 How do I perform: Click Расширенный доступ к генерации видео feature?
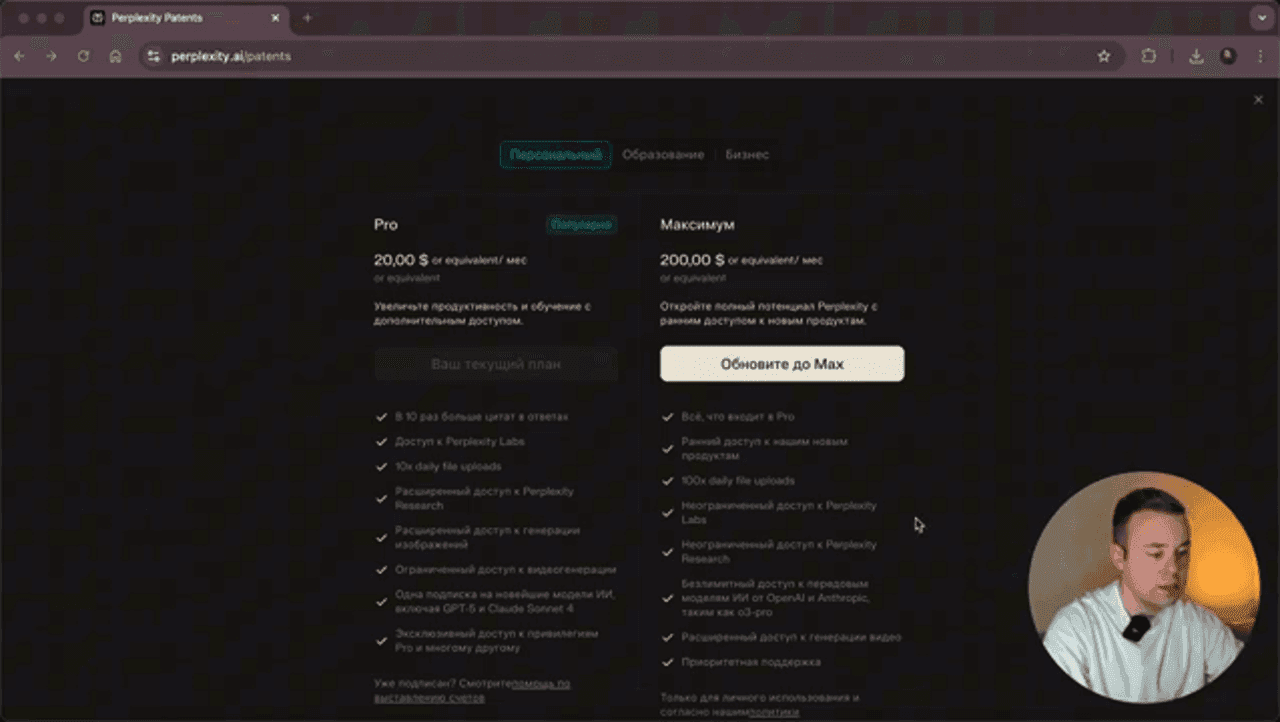[791, 637]
